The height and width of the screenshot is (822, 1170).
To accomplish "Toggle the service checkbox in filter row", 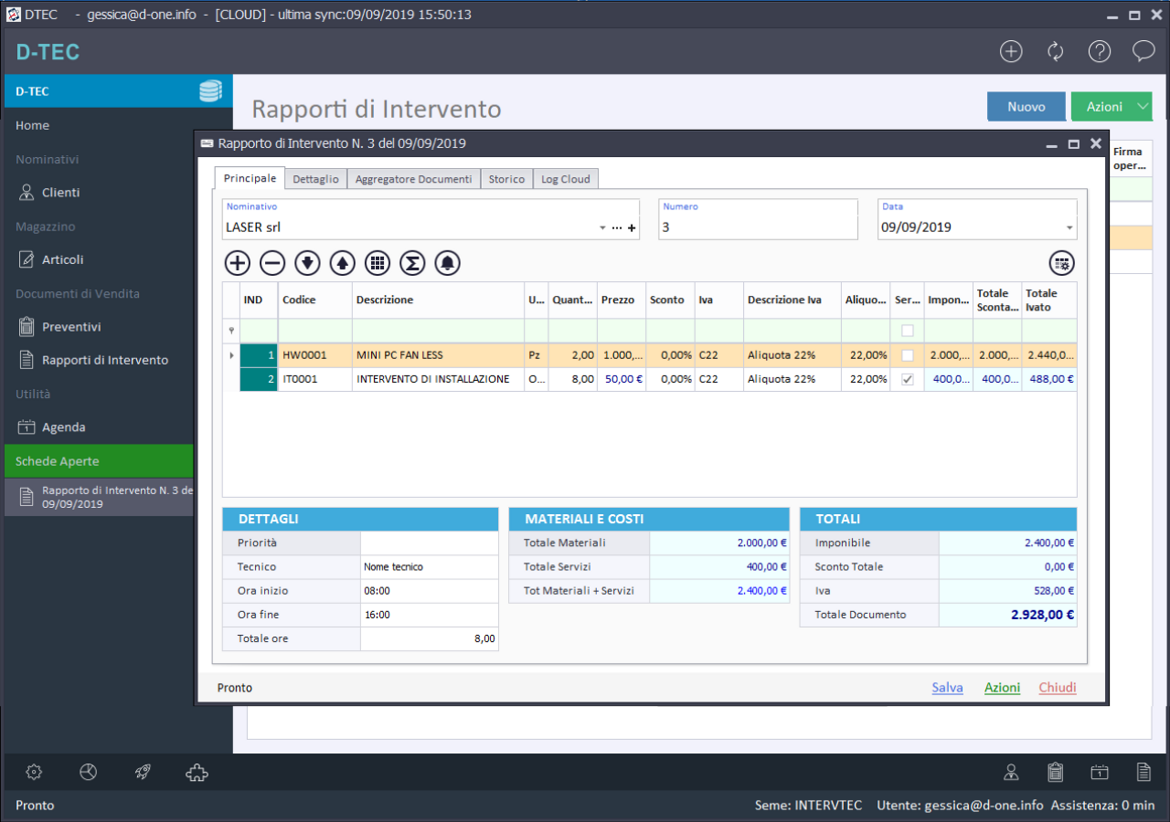I will click(x=907, y=330).
